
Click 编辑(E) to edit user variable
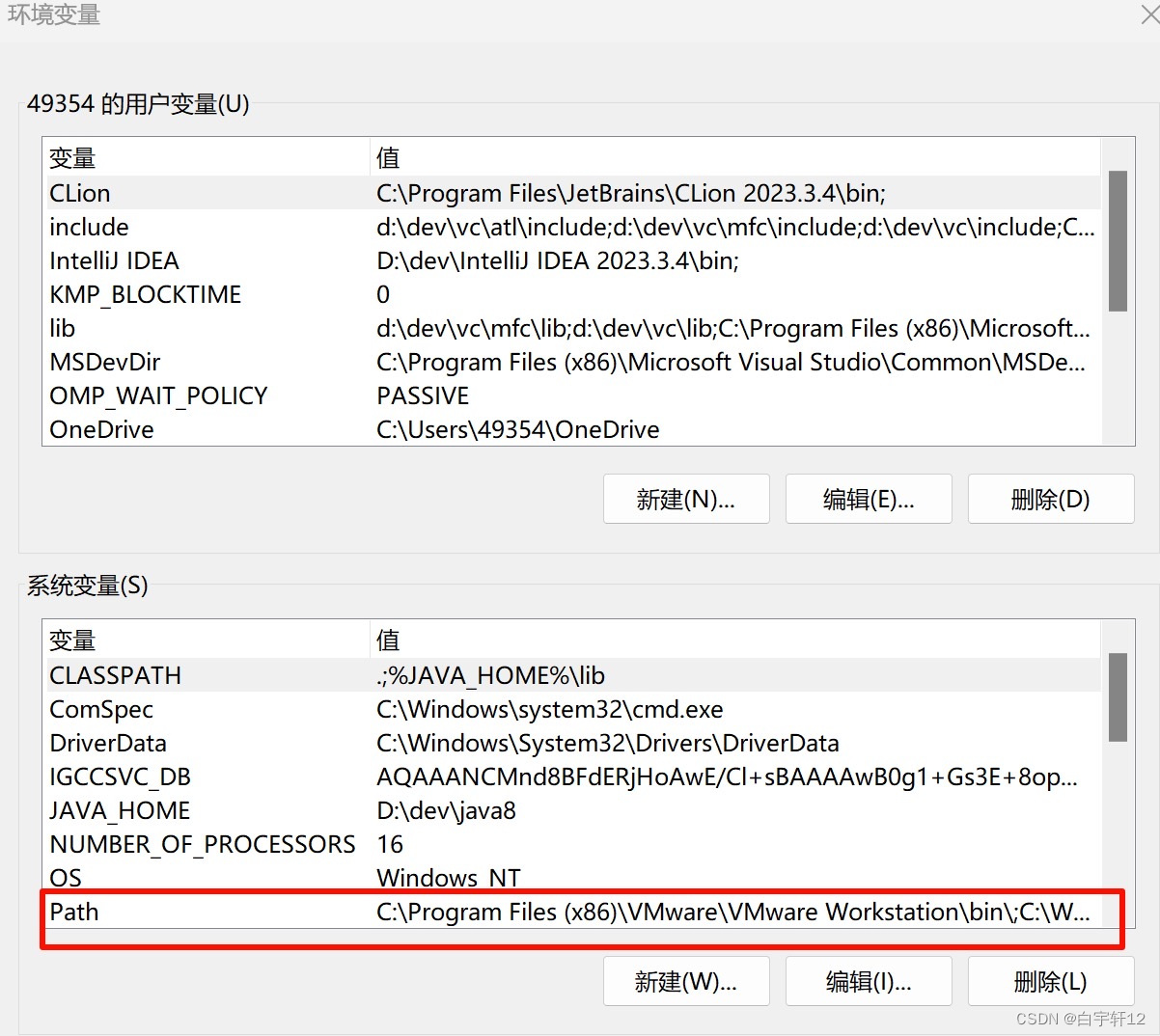(x=868, y=499)
